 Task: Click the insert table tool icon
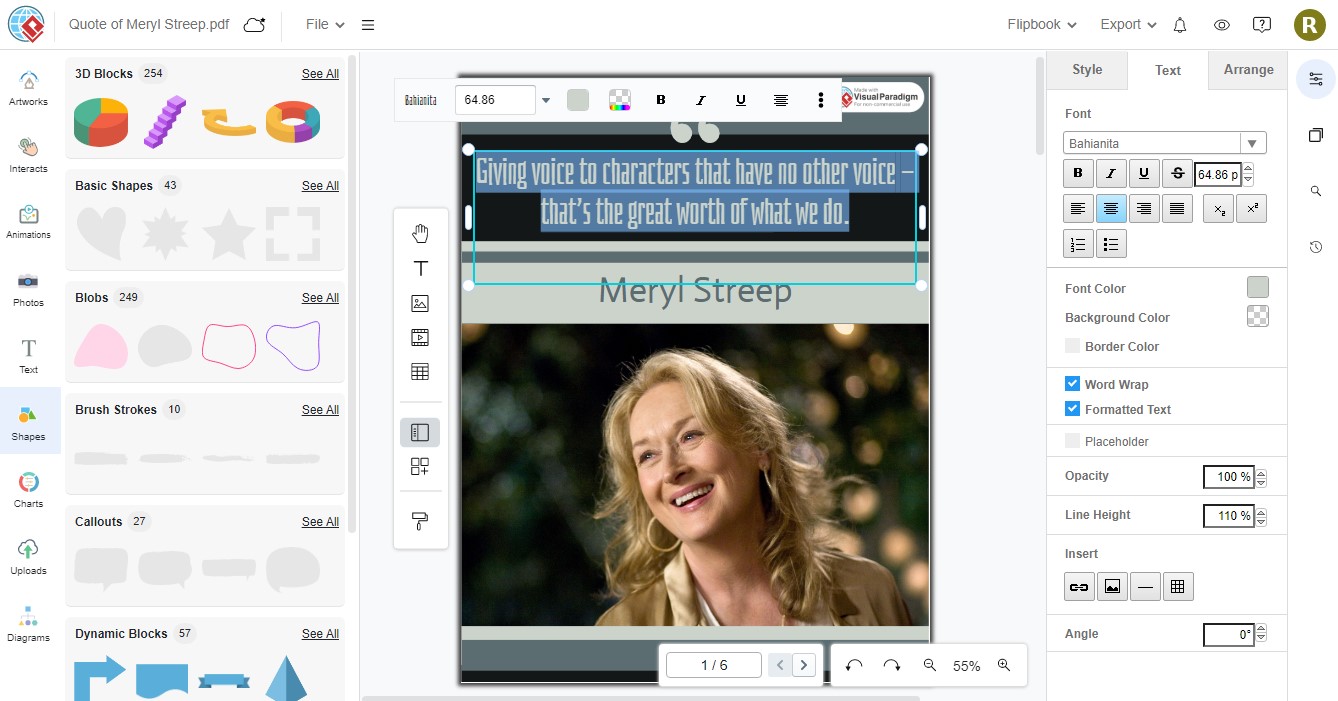click(x=420, y=372)
